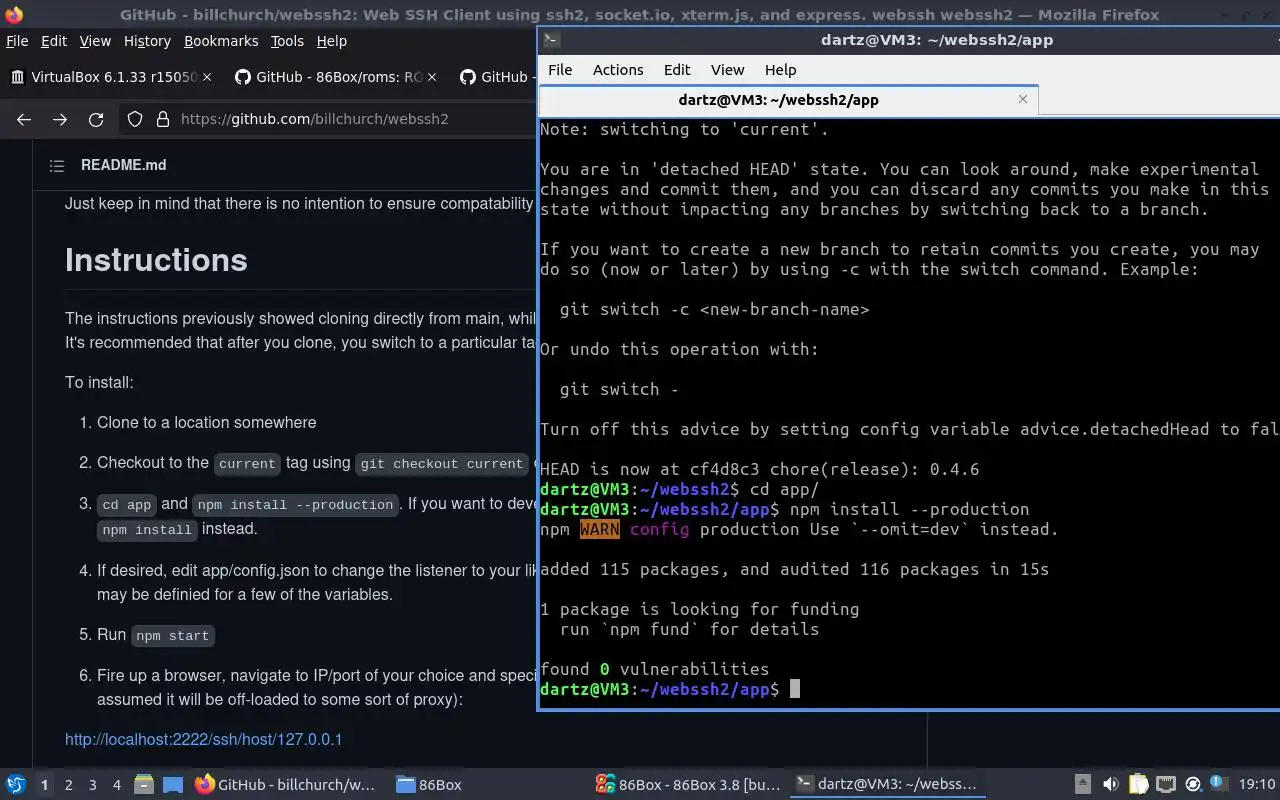Open terminal Edit menu
Screen dimensions: 1280x800
(x=677, y=70)
